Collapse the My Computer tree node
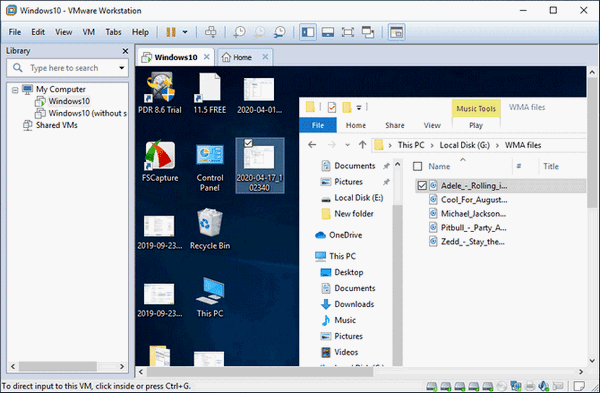 click(15, 90)
